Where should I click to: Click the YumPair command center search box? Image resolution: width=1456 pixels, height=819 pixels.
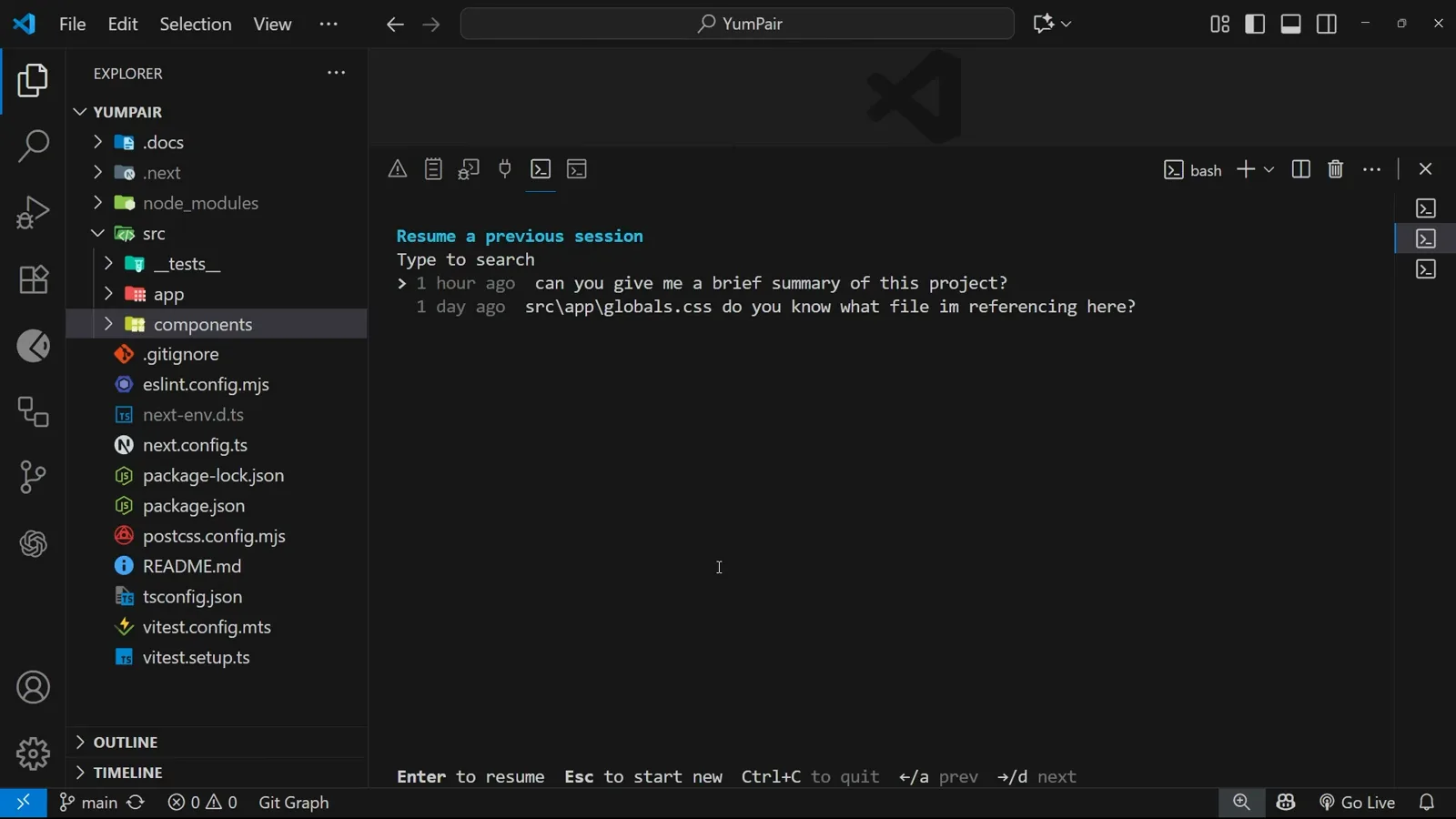click(x=737, y=24)
